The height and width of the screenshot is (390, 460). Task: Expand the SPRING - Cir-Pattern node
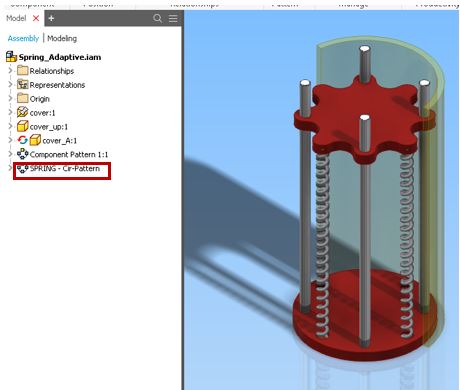click(x=10, y=168)
